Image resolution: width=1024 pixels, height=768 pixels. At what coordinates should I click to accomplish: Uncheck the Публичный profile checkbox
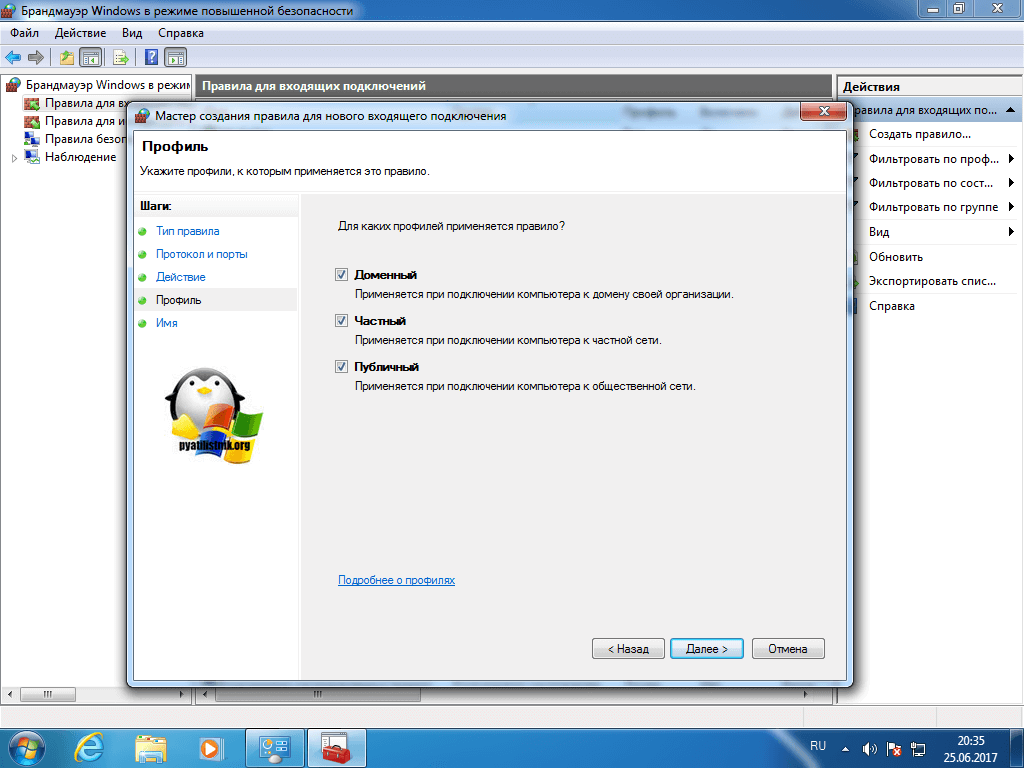coord(342,367)
